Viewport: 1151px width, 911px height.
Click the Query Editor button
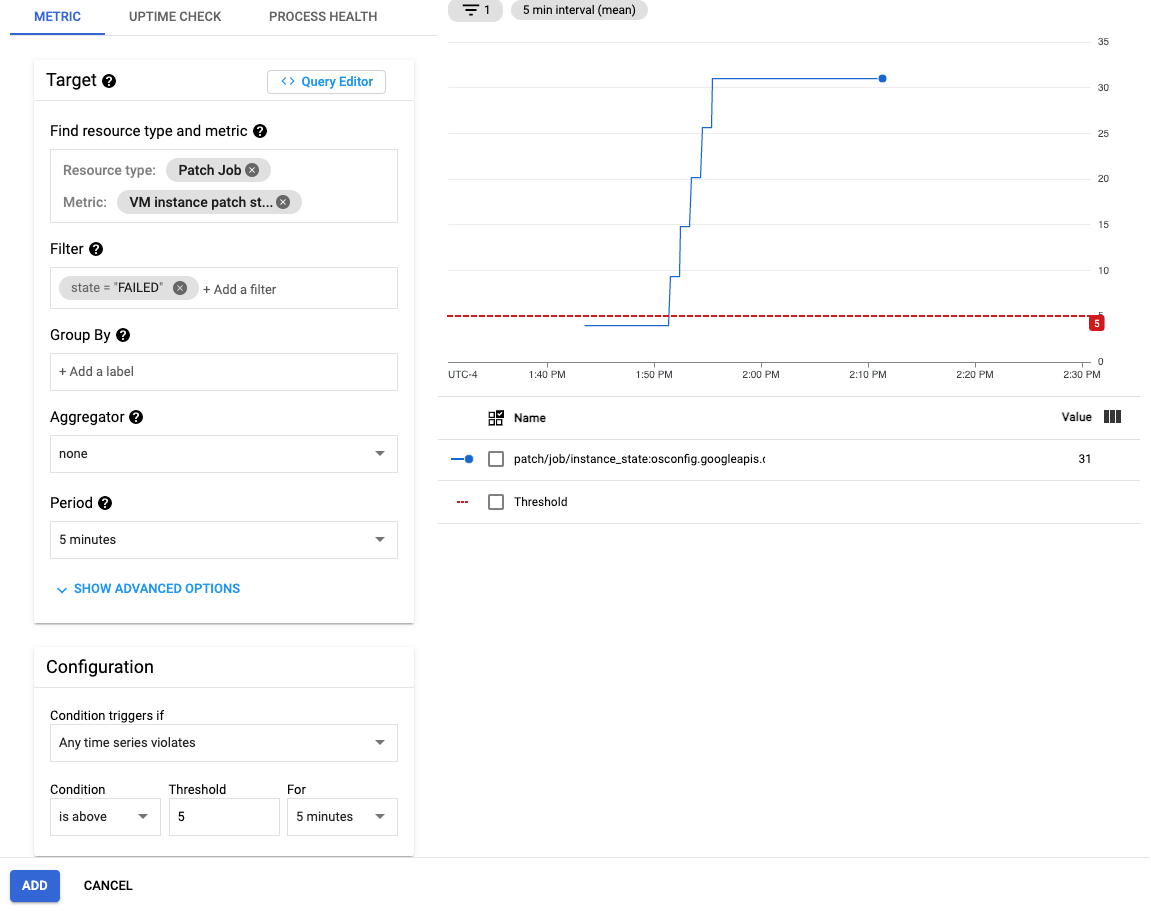[x=326, y=82]
